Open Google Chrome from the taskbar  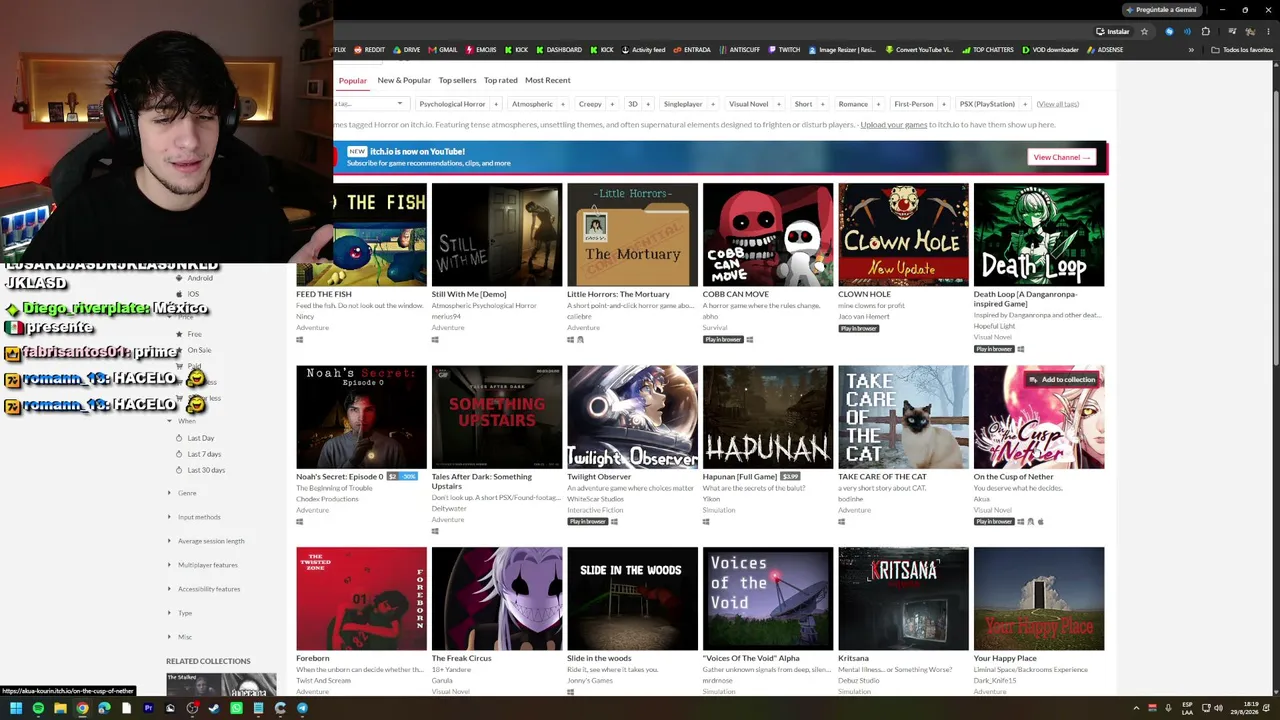point(82,709)
